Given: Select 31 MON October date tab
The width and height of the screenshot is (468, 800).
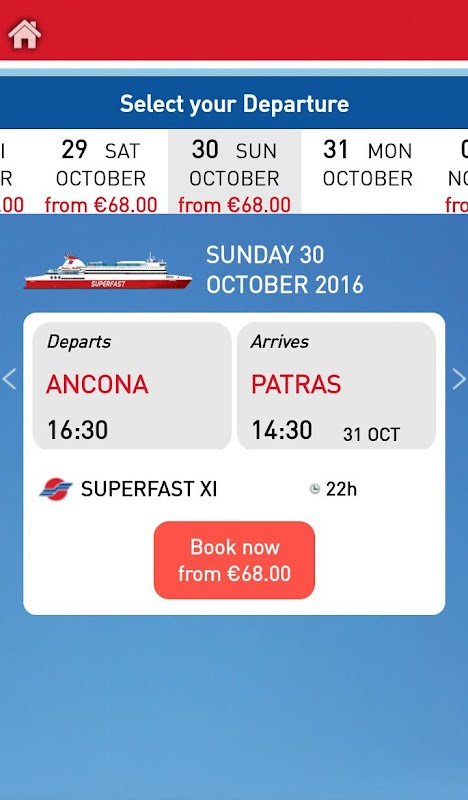Looking at the screenshot, I should click(367, 172).
